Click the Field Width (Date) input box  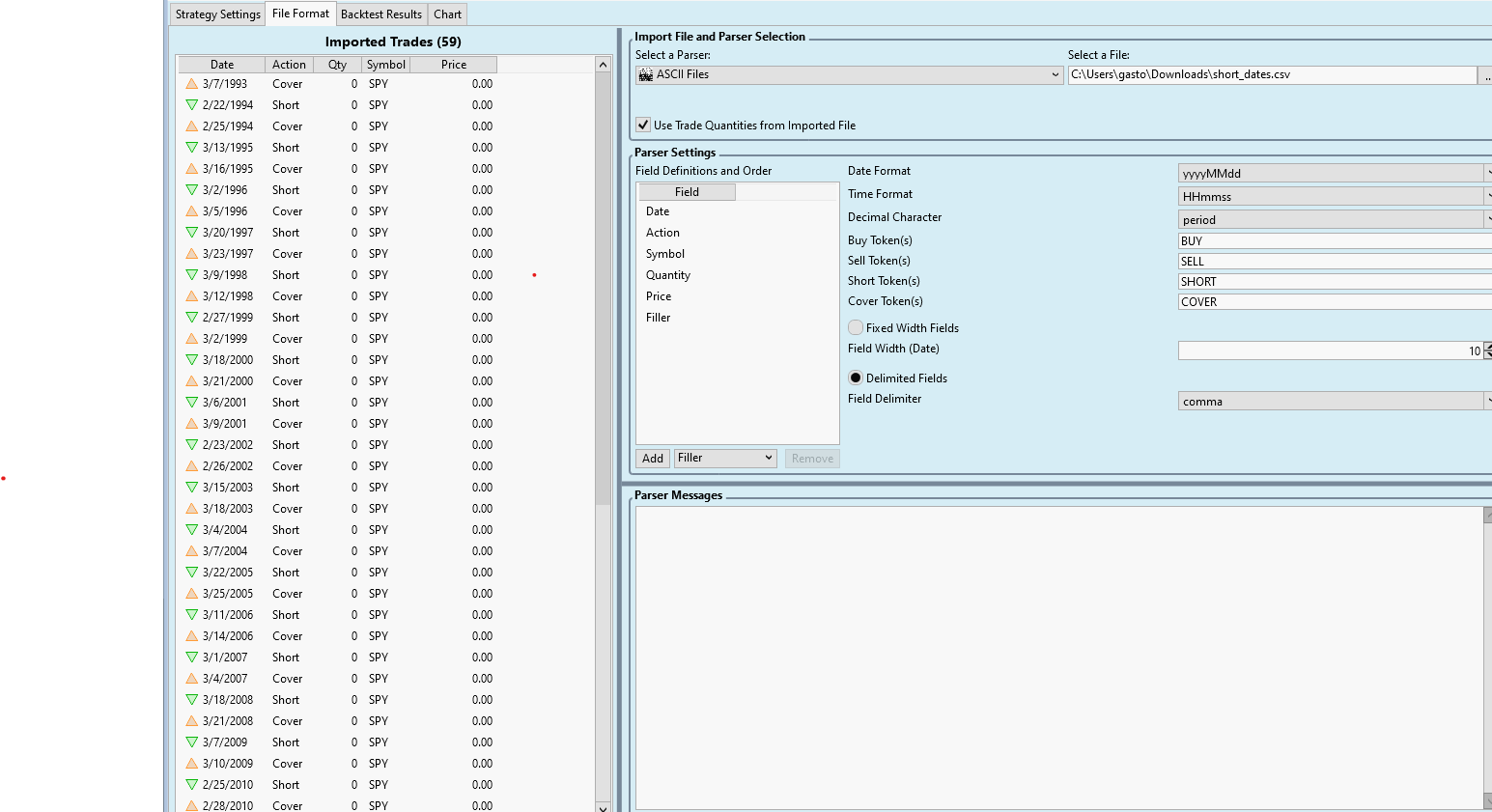tap(1331, 350)
